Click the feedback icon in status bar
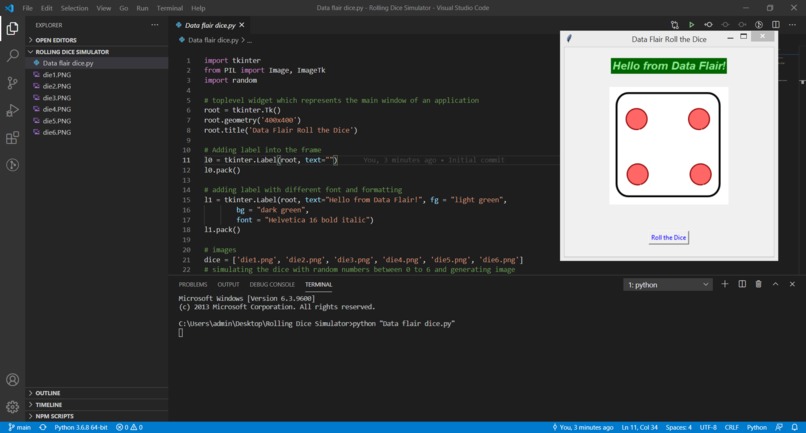This screenshot has height=433, width=806. pos(779,427)
